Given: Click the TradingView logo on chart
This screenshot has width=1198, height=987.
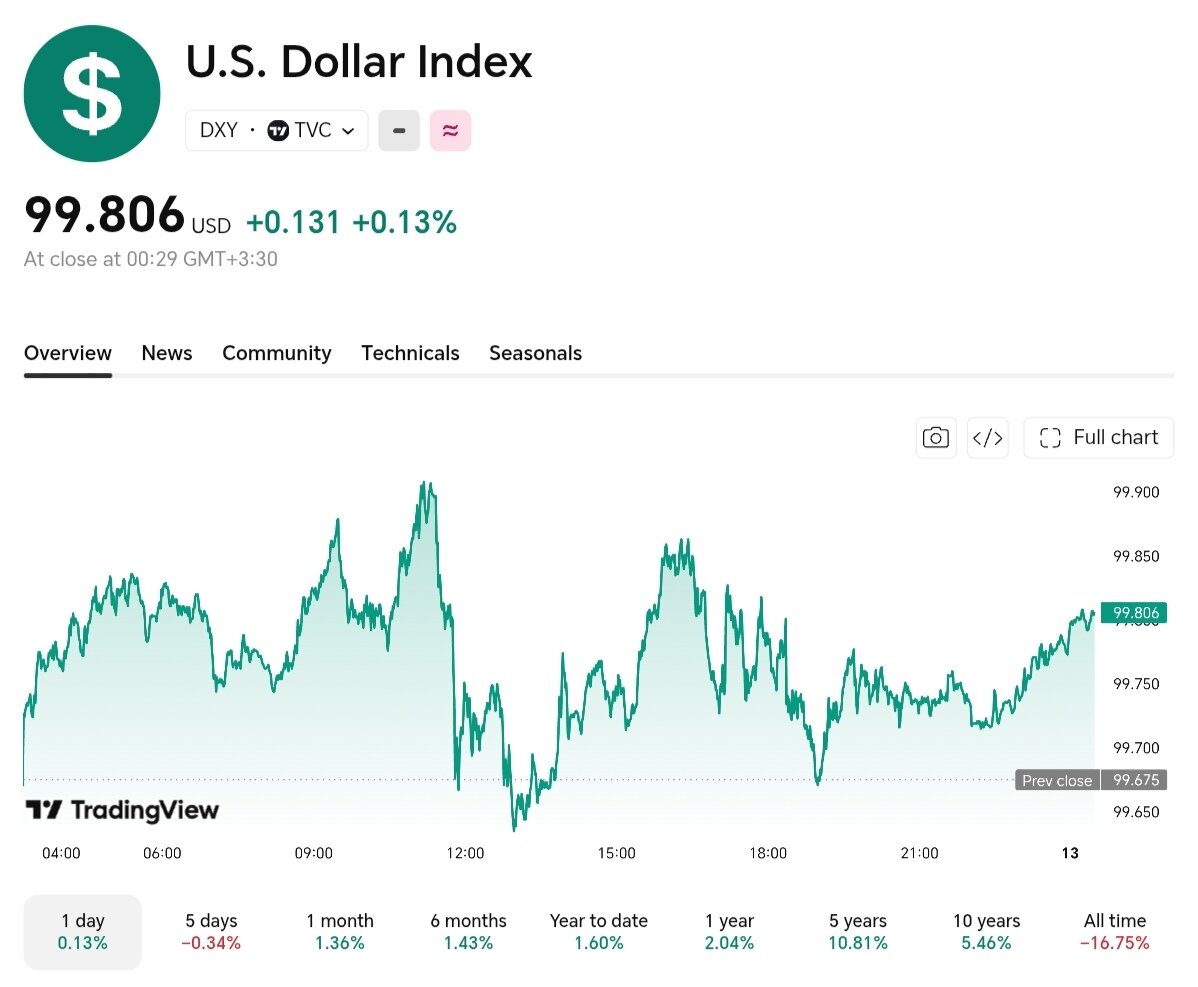Looking at the screenshot, I should [122, 810].
